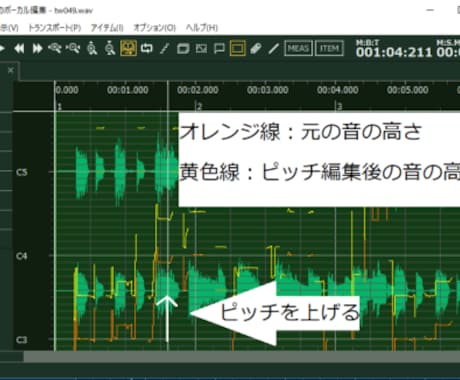Click the 00:05.000 mark on time ruler
The width and height of the screenshot is (460, 380).
pos(408,90)
